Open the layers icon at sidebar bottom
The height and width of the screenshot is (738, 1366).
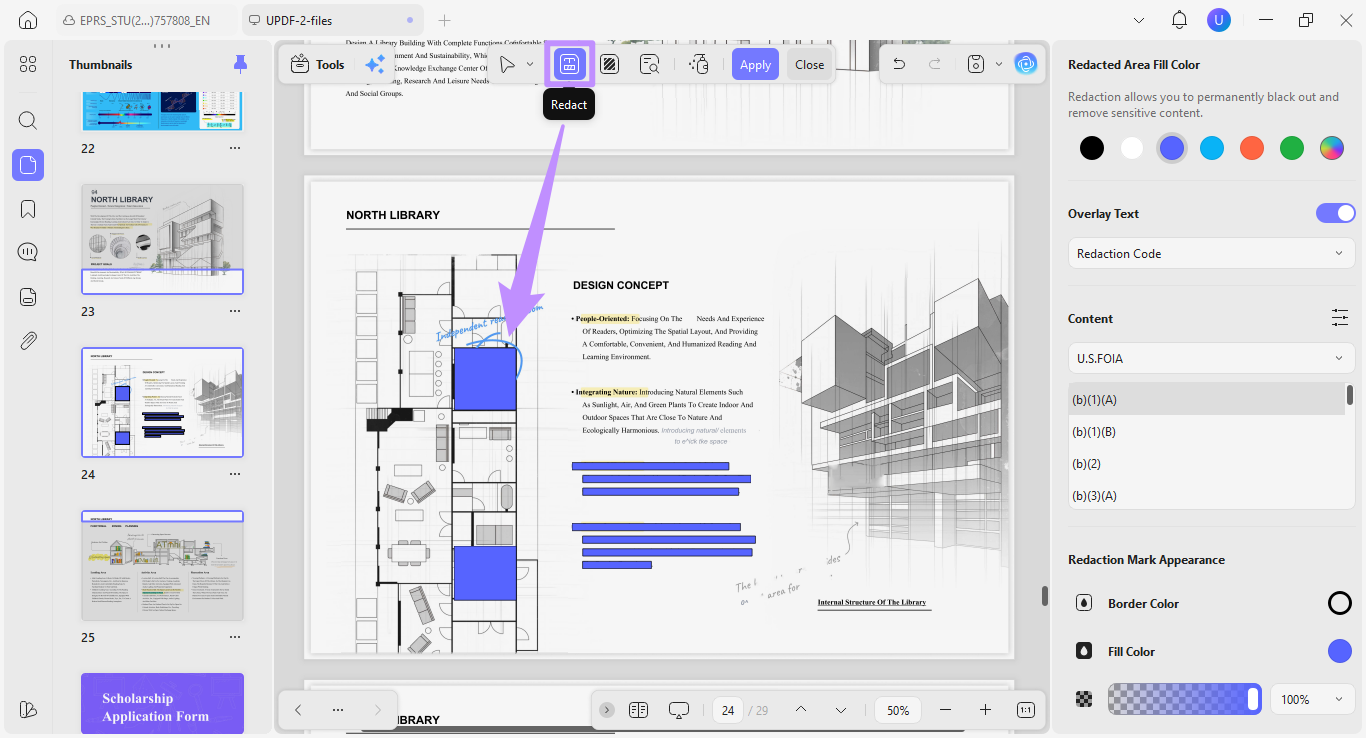pyautogui.click(x=28, y=709)
